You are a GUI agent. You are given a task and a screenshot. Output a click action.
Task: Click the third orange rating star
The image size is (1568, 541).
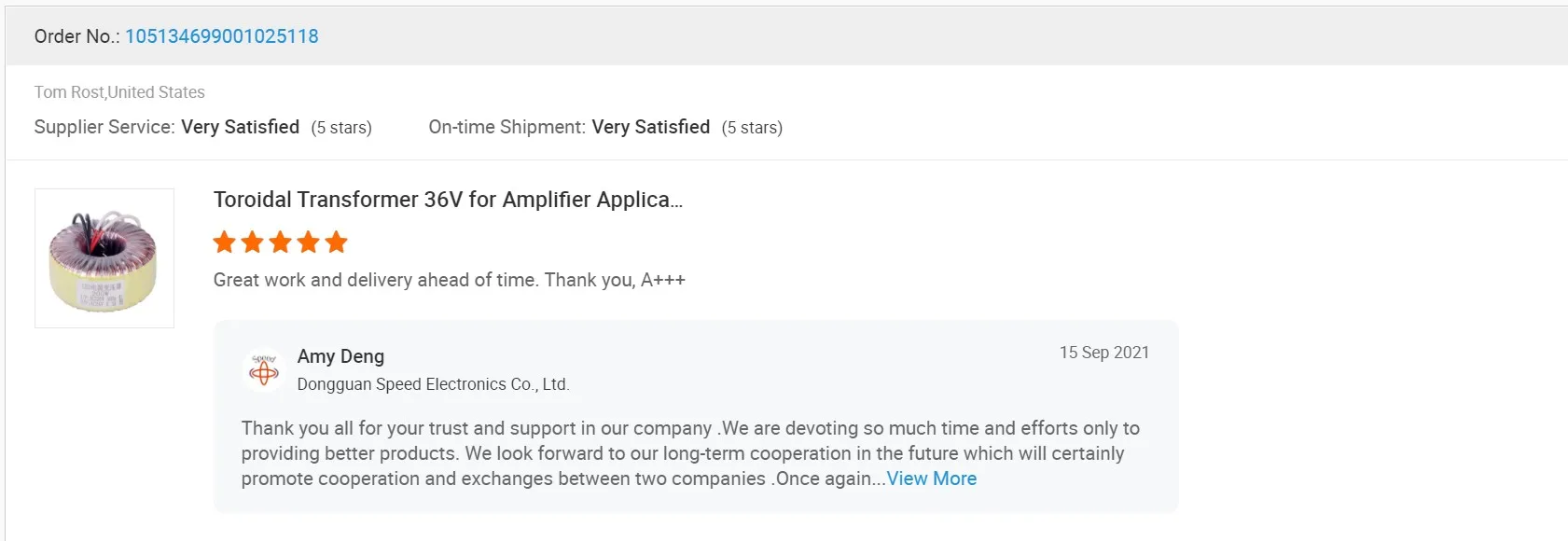tap(281, 243)
